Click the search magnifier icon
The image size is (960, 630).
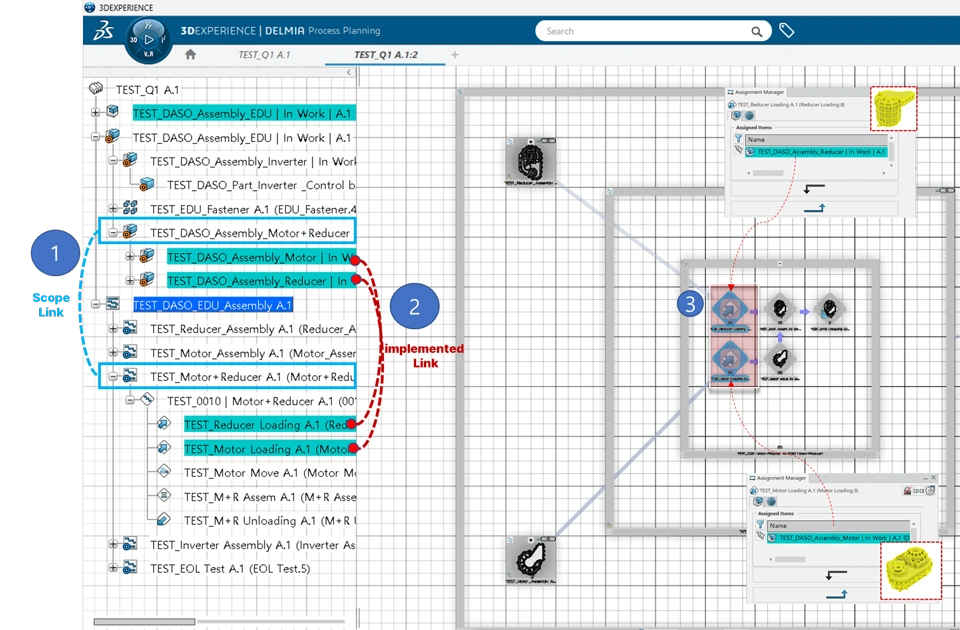click(x=757, y=32)
